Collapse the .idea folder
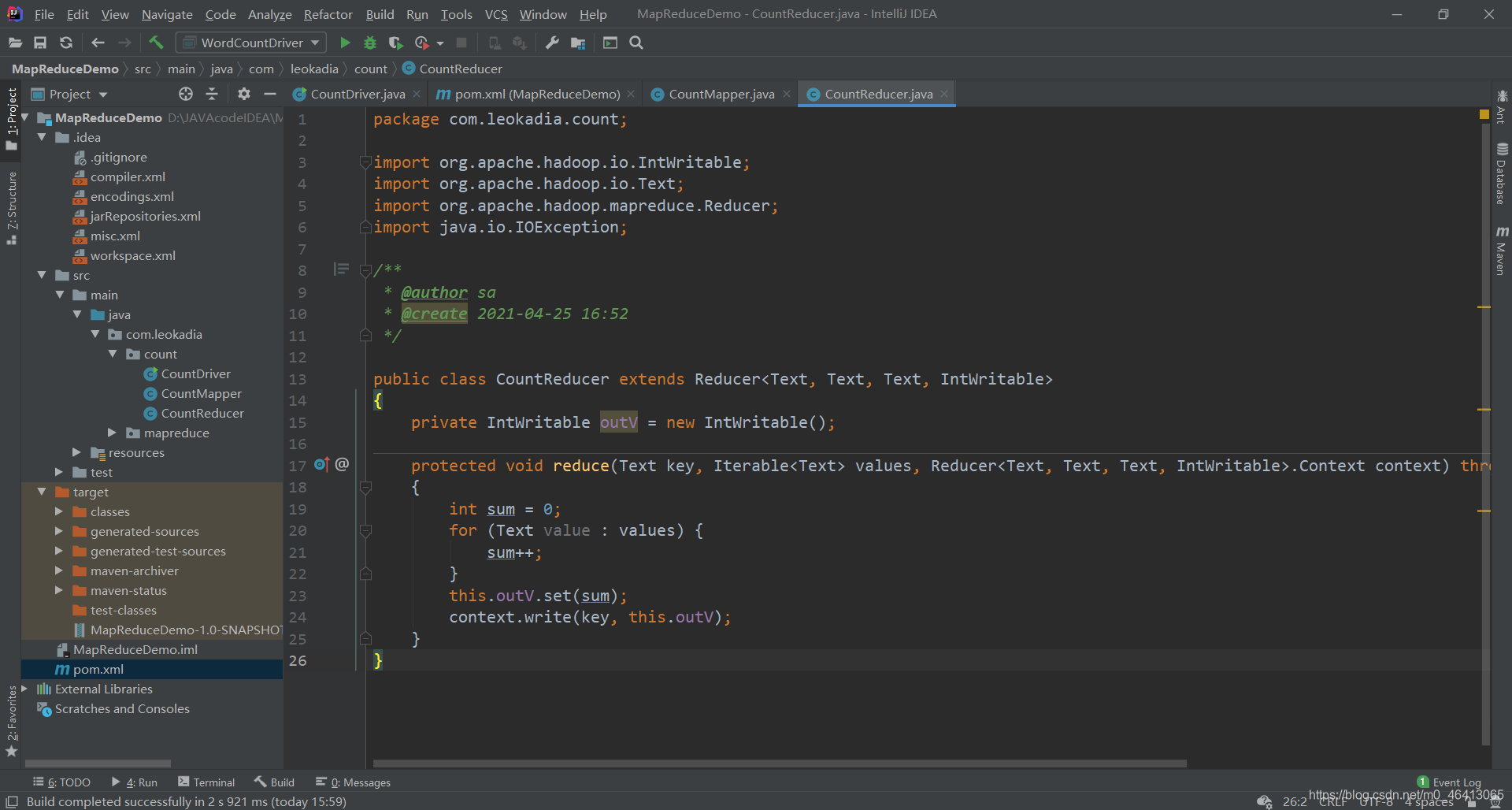The image size is (1512, 810). tap(42, 137)
